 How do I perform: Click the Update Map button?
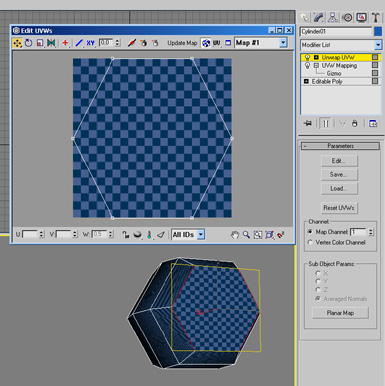coord(182,43)
